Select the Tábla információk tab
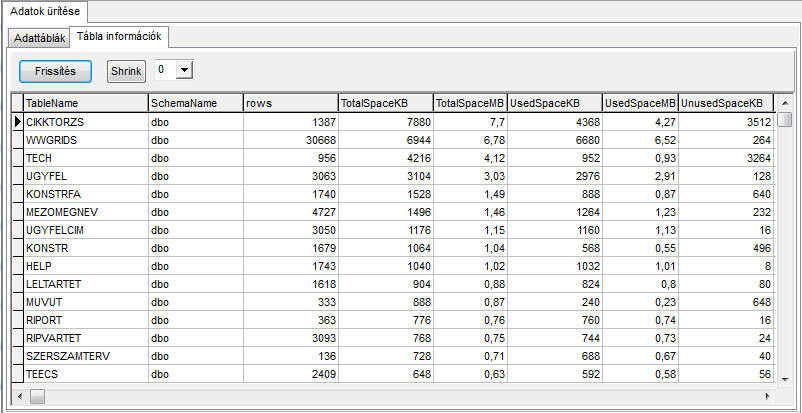Viewport: 802px width, 413px height. [x=119, y=36]
